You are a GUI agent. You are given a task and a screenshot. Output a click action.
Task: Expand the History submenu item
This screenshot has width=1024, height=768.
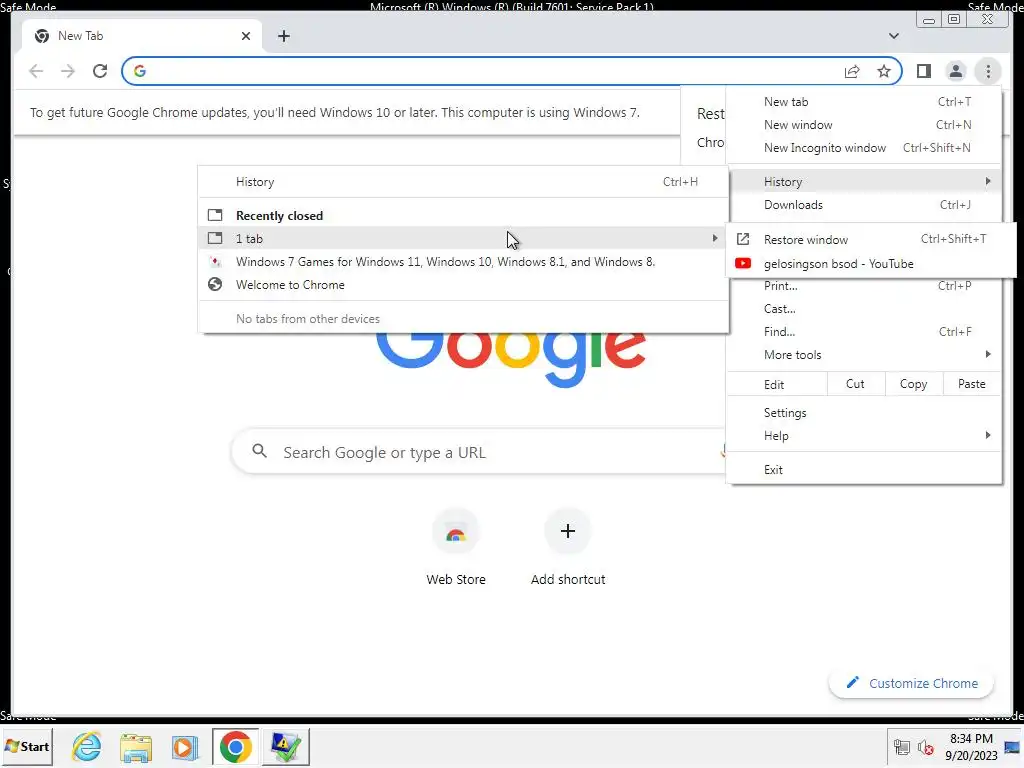point(863,182)
